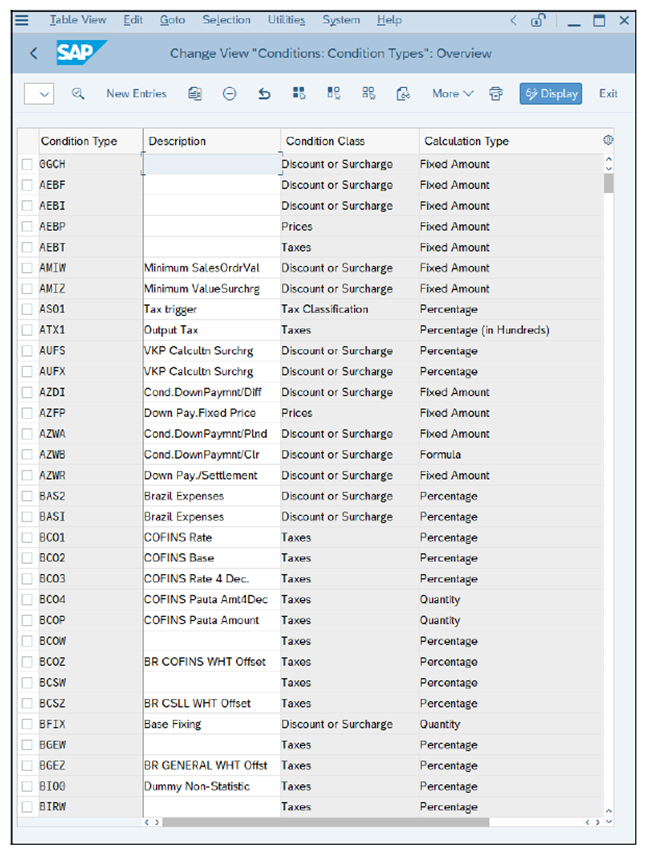Click the Description field of row AEBF

[212, 185]
